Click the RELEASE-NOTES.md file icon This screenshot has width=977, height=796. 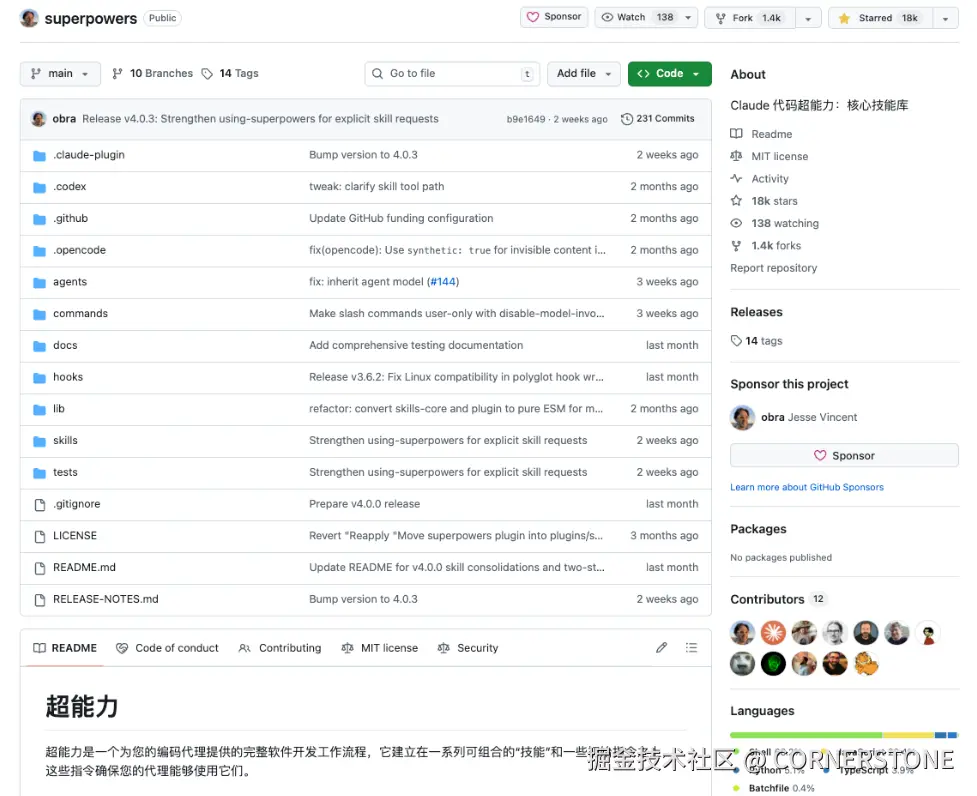coord(40,600)
